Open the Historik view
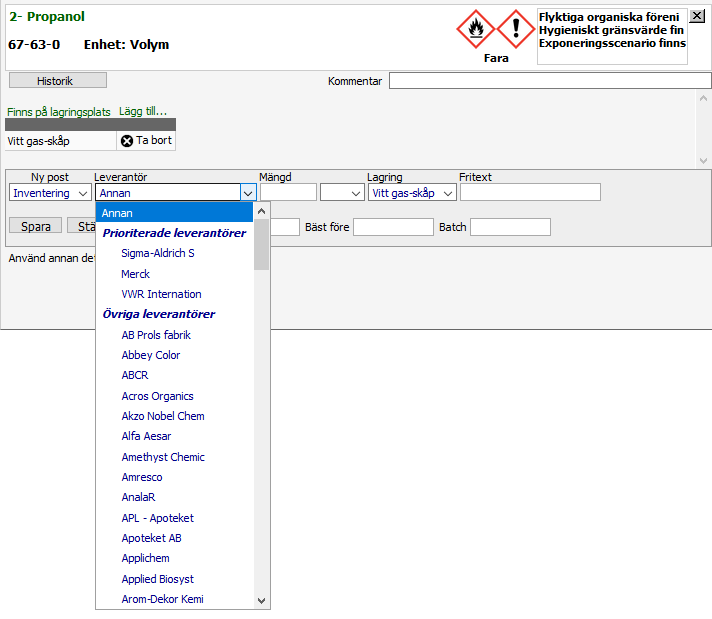Viewport: 712px width, 619px height. [x=58, y=80]
